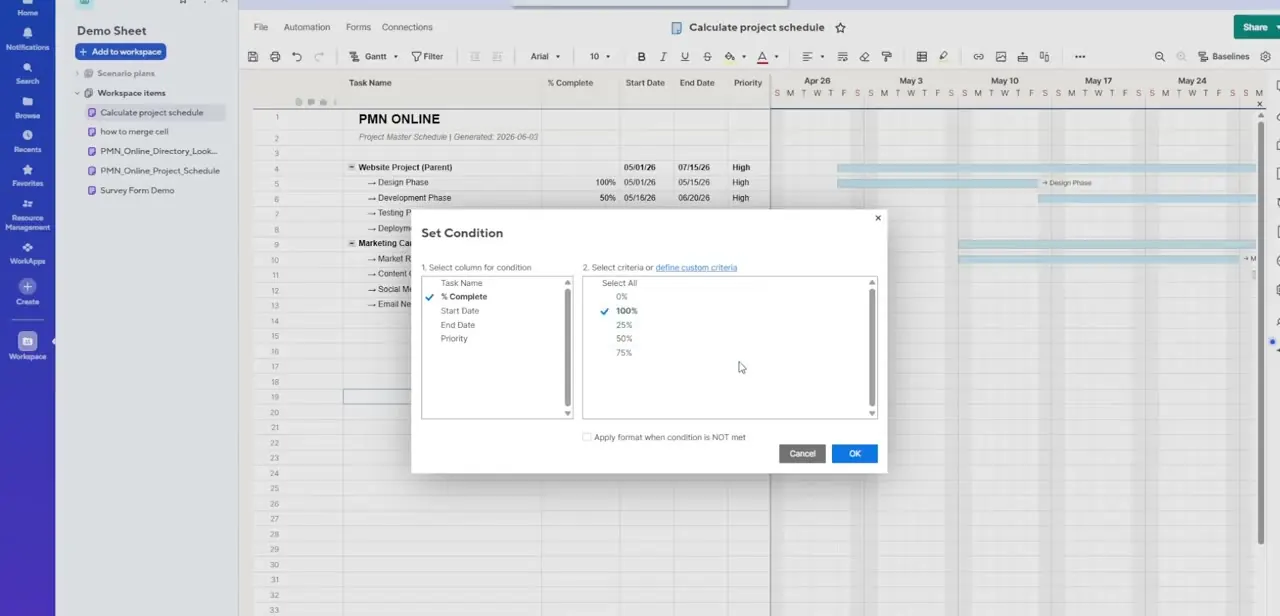Open the font size 10 dropdown
This screenshot has height=616, width=1280.
coord(599,57)
